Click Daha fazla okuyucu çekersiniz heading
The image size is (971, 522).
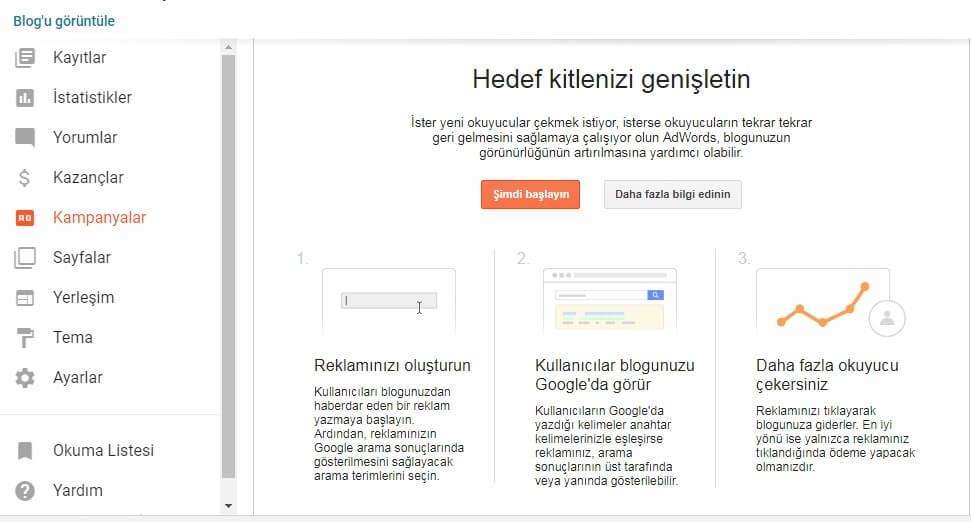pos(827,375)
